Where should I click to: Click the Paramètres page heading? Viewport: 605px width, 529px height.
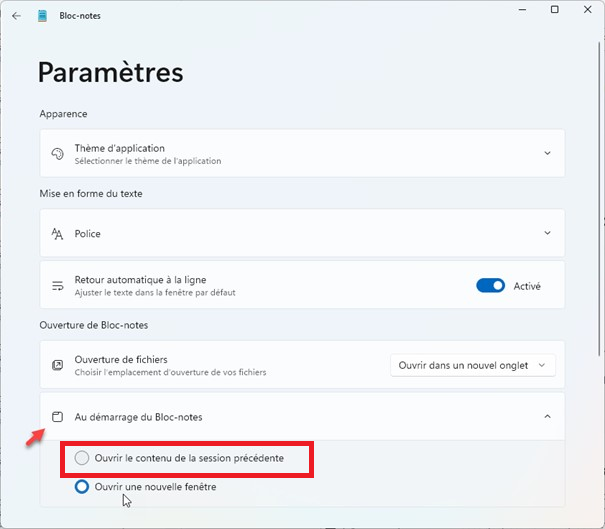click(x=111, y=73)
